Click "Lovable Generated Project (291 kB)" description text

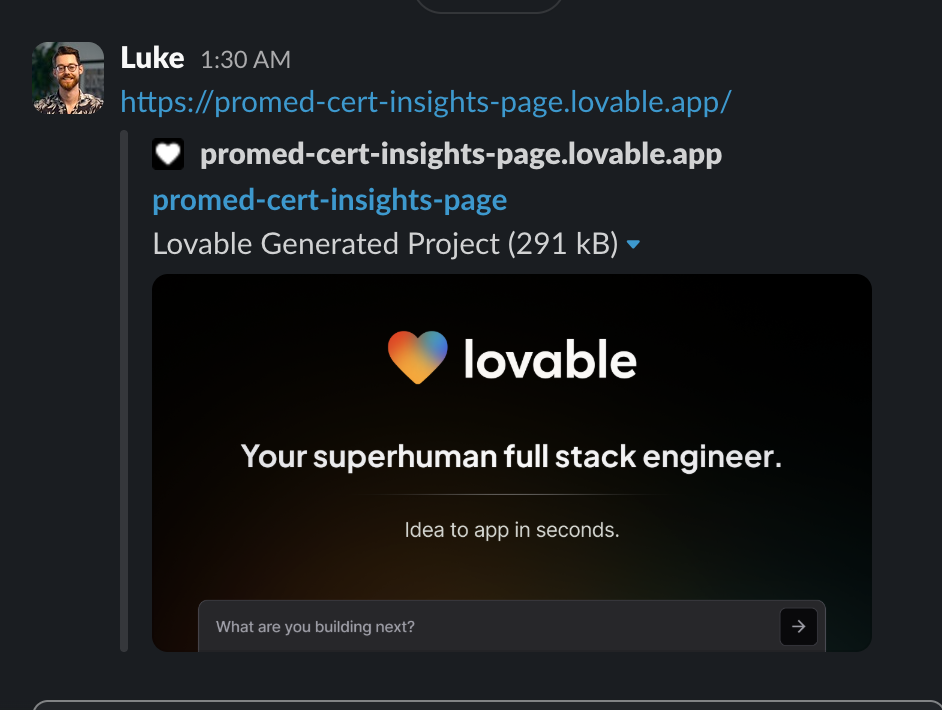point(385,244)
